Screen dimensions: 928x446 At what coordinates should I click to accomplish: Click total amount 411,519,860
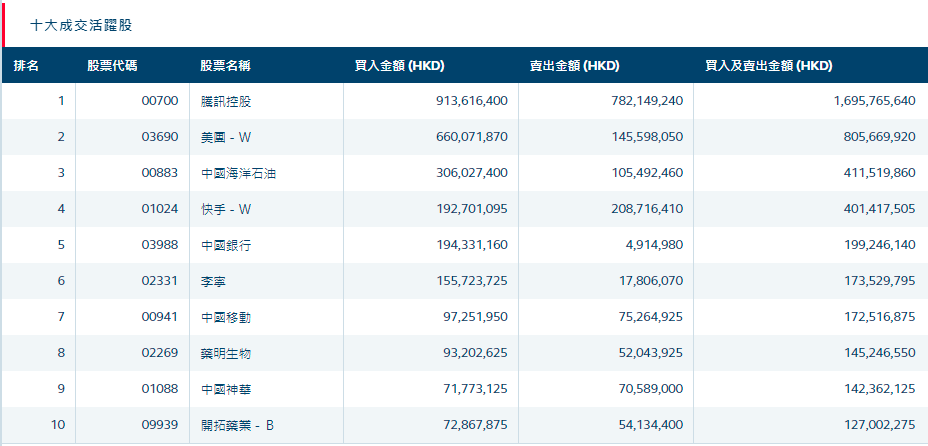click(879, 173)
